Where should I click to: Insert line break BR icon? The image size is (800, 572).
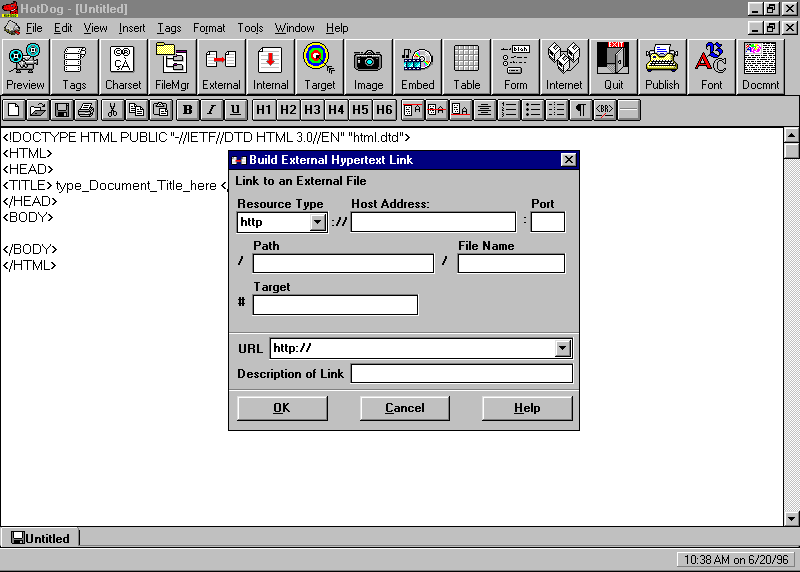pos(605,110)
